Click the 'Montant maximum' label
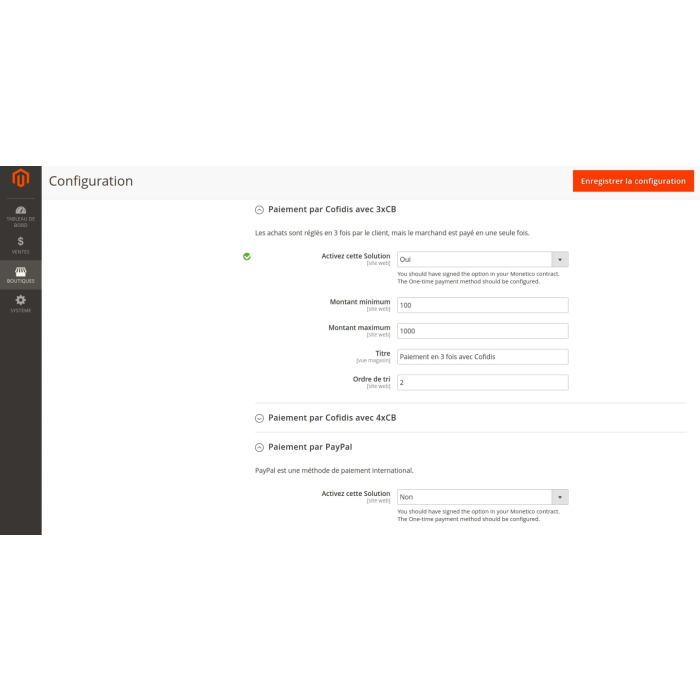The image size is (700, 700). (359, 328)
